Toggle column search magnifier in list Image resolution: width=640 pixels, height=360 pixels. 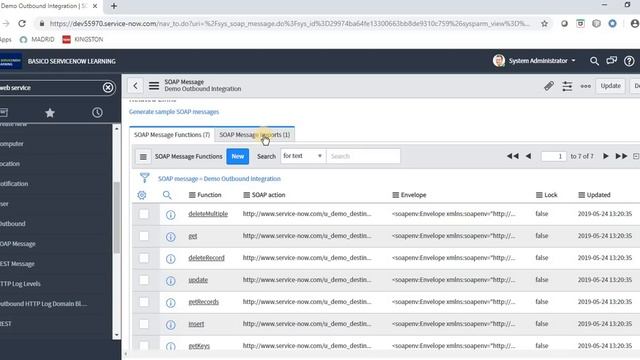167,195
